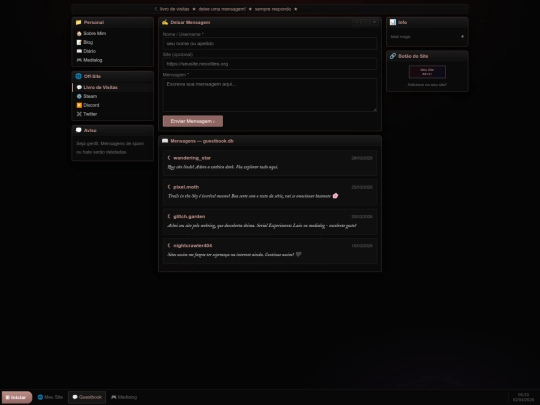Select Livro de Visitas in Off-Site

[113, 87]
